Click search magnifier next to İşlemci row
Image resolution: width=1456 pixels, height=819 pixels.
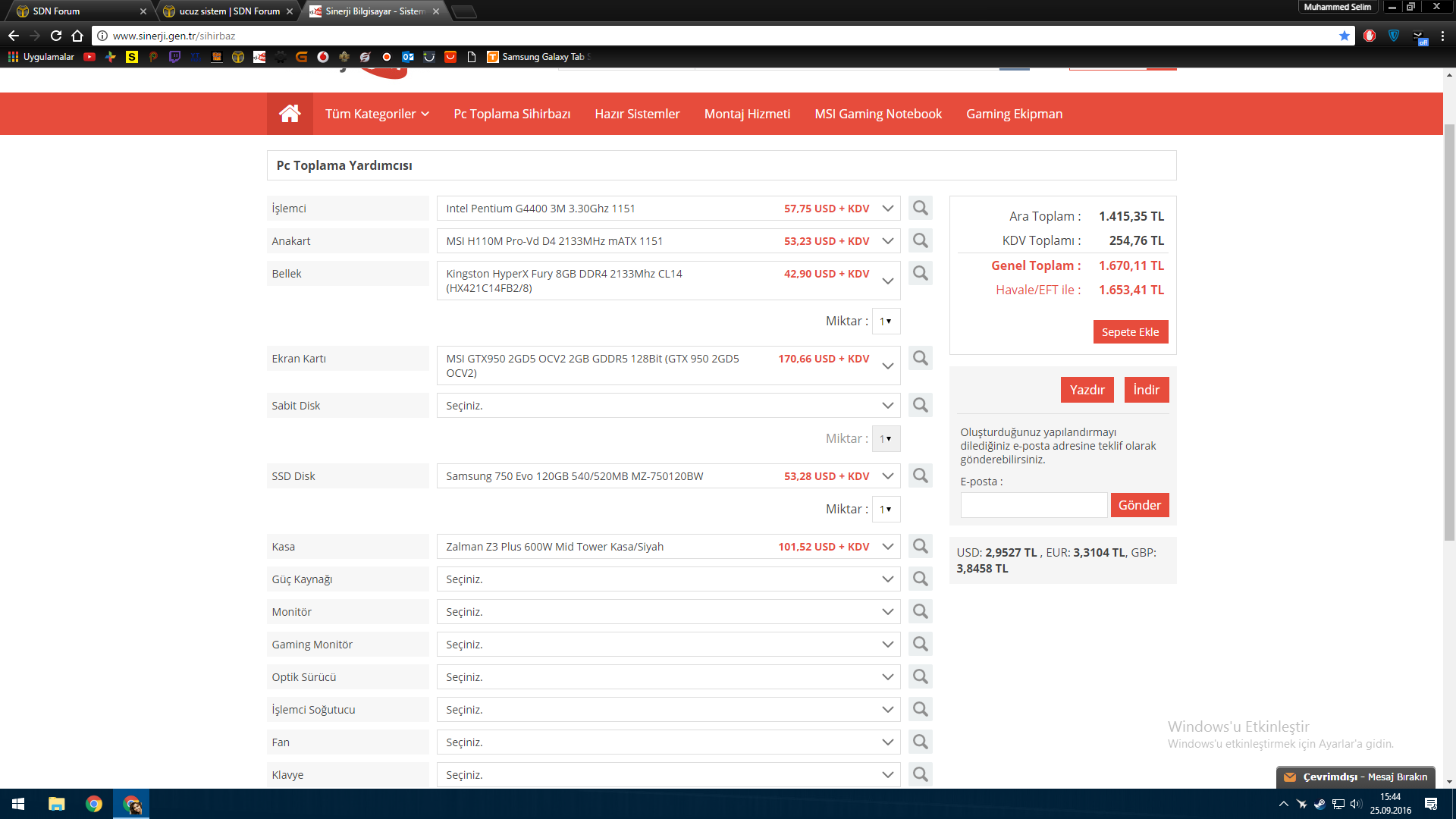920,208
